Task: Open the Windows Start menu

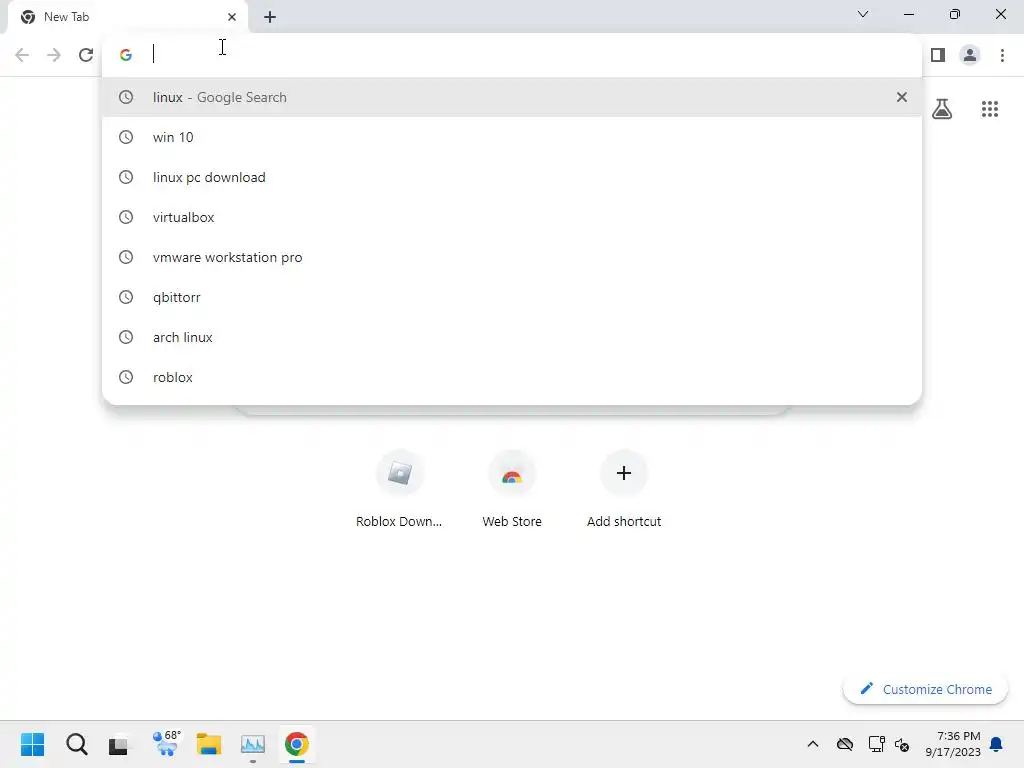Action: [x=33, y=744]
